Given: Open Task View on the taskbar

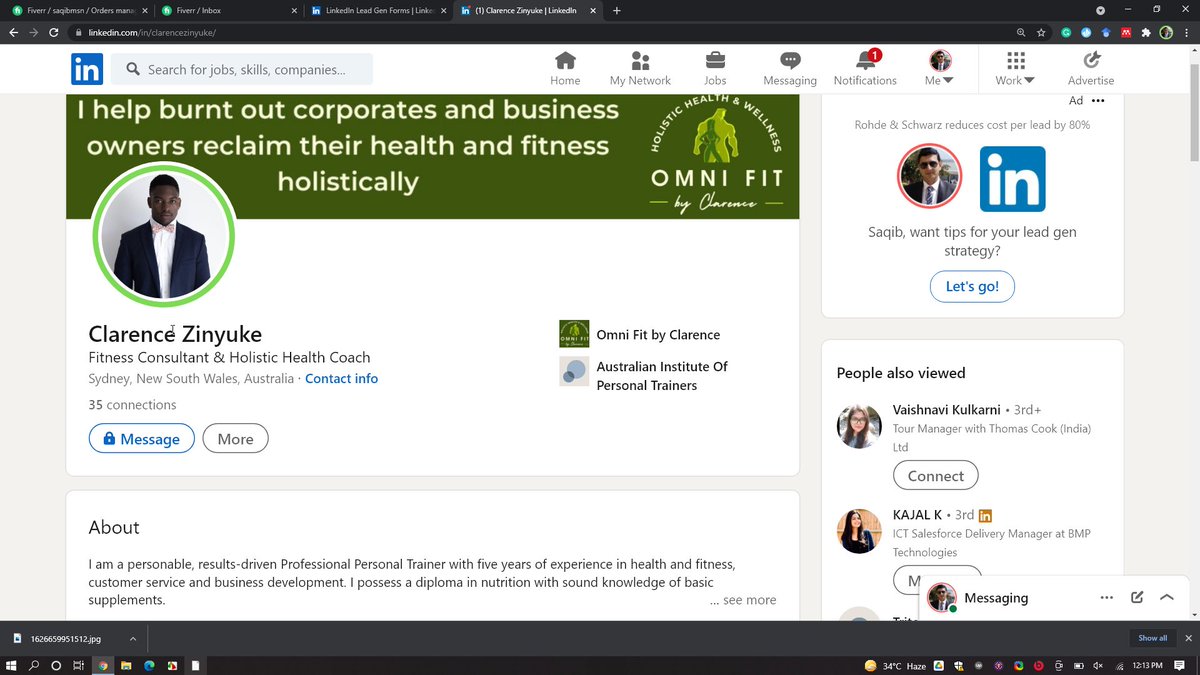Looking at the screenshot, I should click(78, 665).
